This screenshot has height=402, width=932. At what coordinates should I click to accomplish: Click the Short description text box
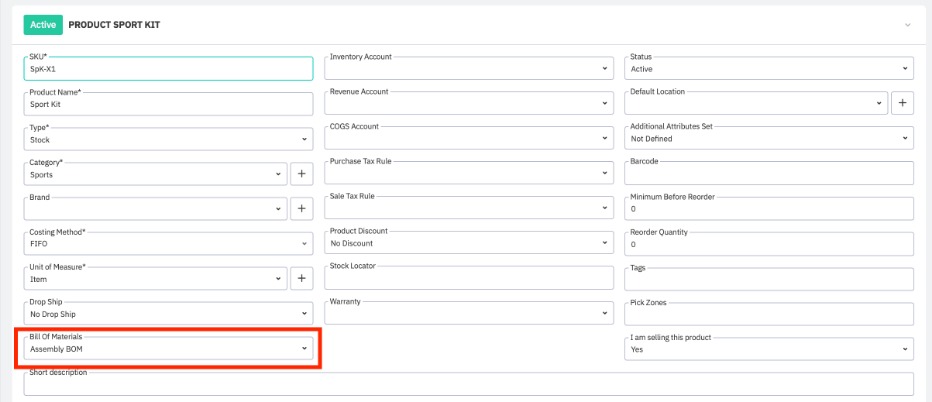point(468,386)
